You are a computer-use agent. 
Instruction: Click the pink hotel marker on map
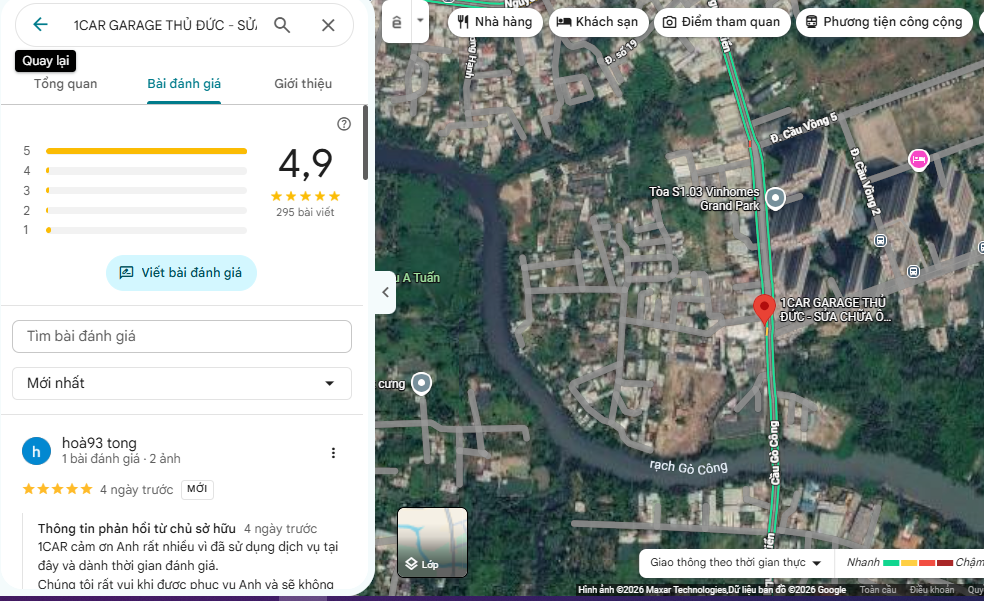pyautogui.click(x=919, y=159)
